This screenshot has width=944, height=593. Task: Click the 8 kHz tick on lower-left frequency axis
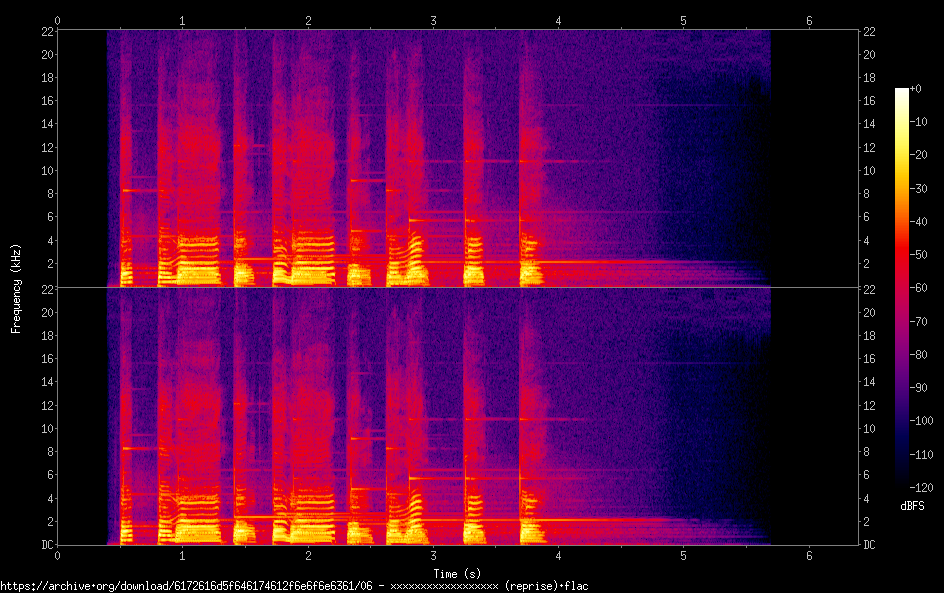[x=46, y=452]
